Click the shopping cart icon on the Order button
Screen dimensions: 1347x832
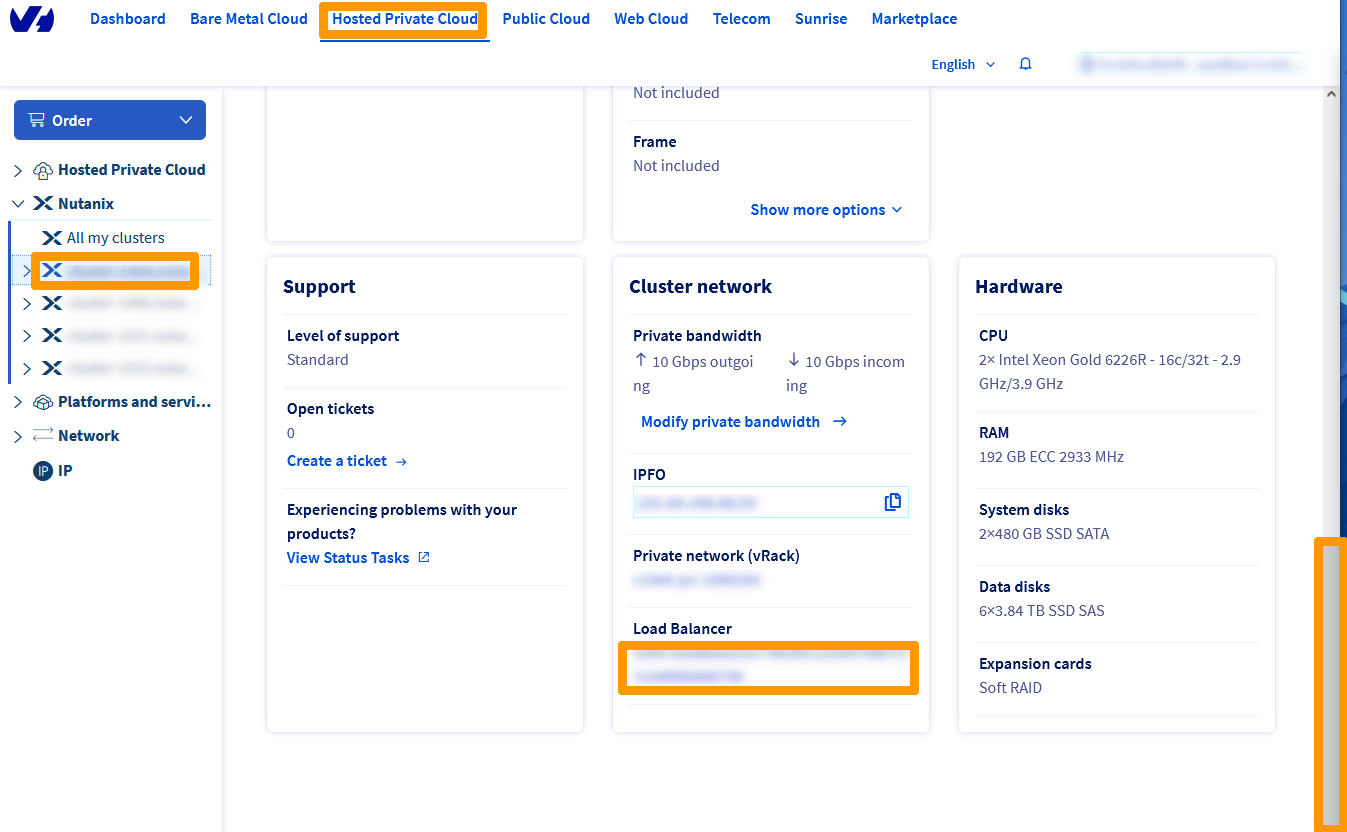[x=35, y=119]
